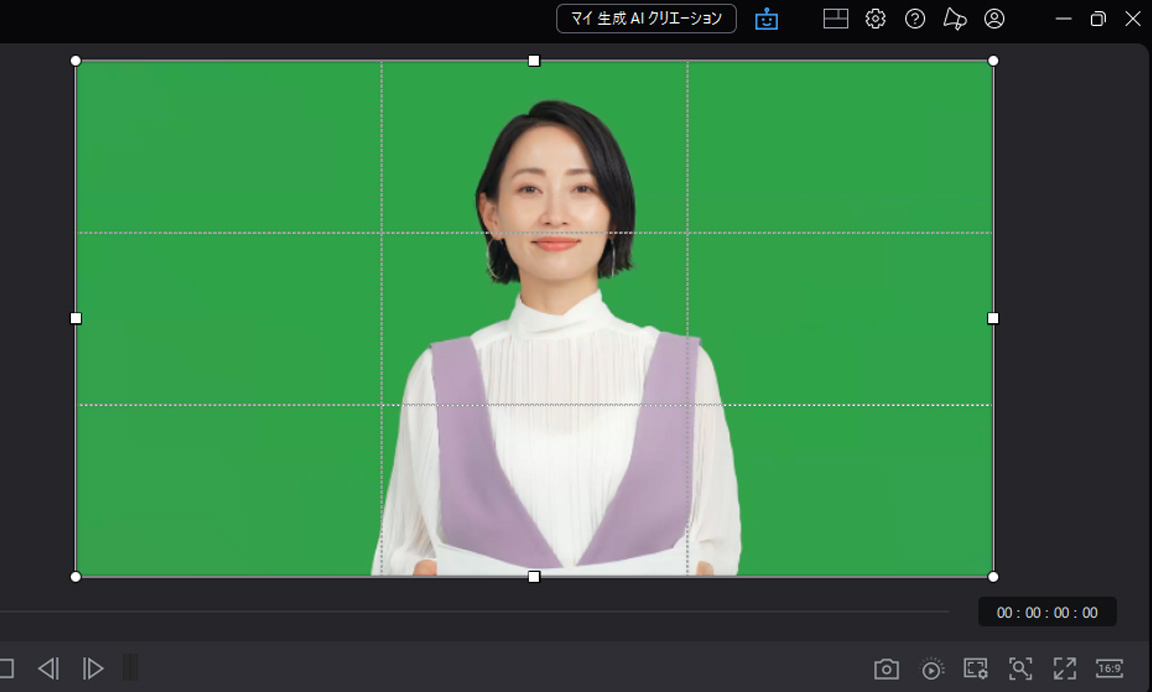This screenshot has height=692, width=1152.
Task: Open the help menu icon
Action: [915, 18]
